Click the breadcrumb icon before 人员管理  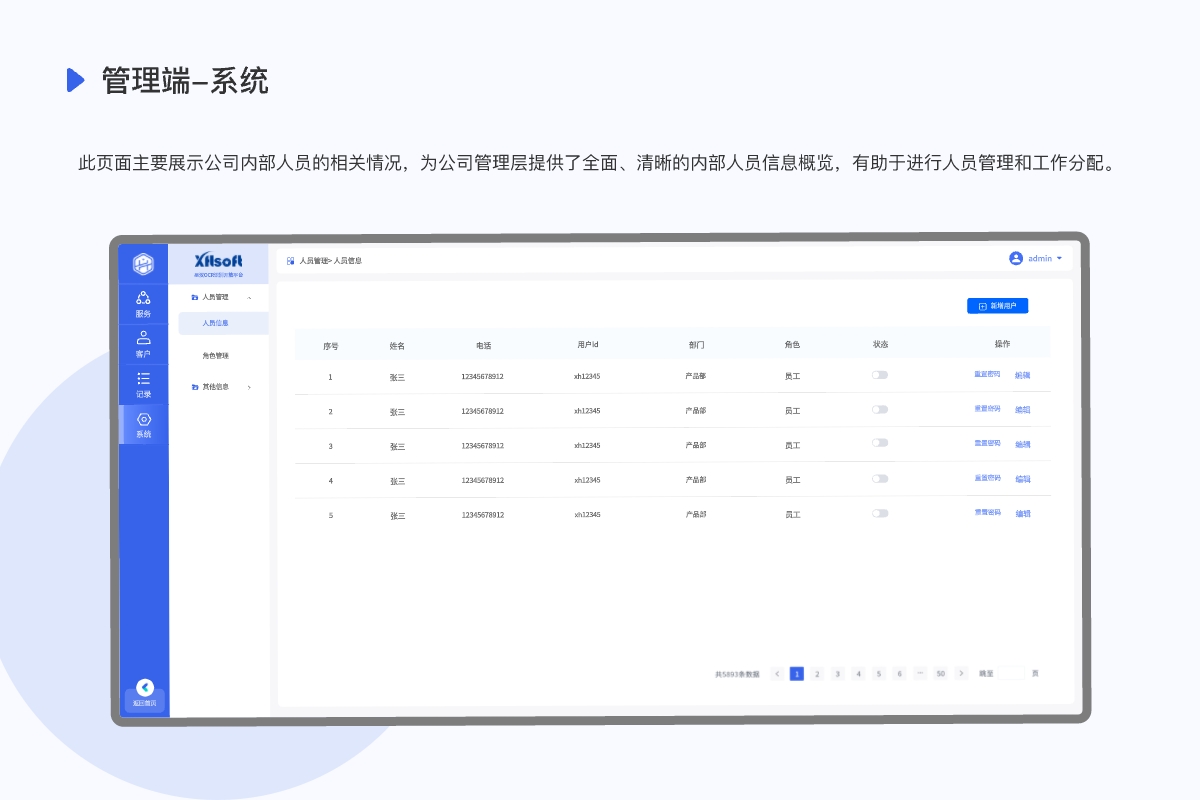coord(291,261)
